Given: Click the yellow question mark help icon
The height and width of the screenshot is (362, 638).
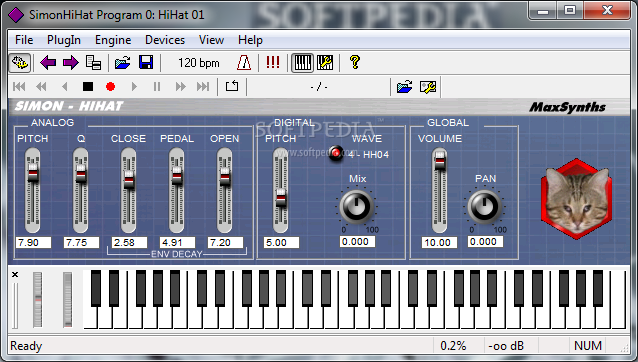Looking at the screenshot, I should pyautogui.click(x=355, y=62).
